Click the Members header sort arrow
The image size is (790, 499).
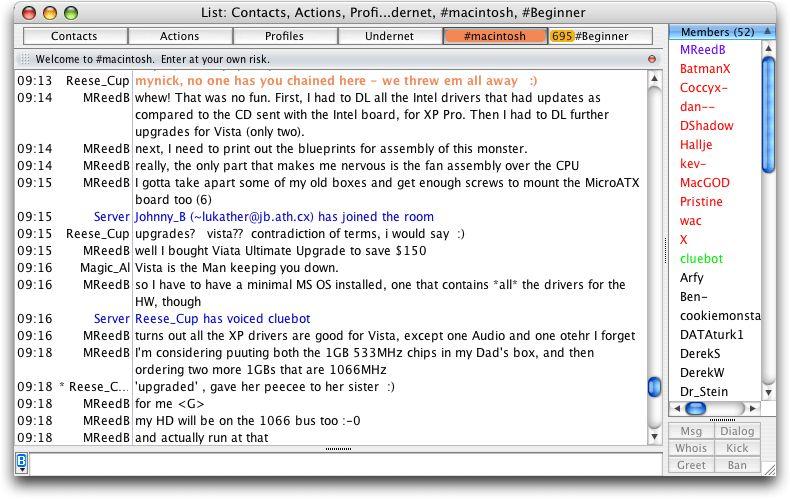click(767, 33)
